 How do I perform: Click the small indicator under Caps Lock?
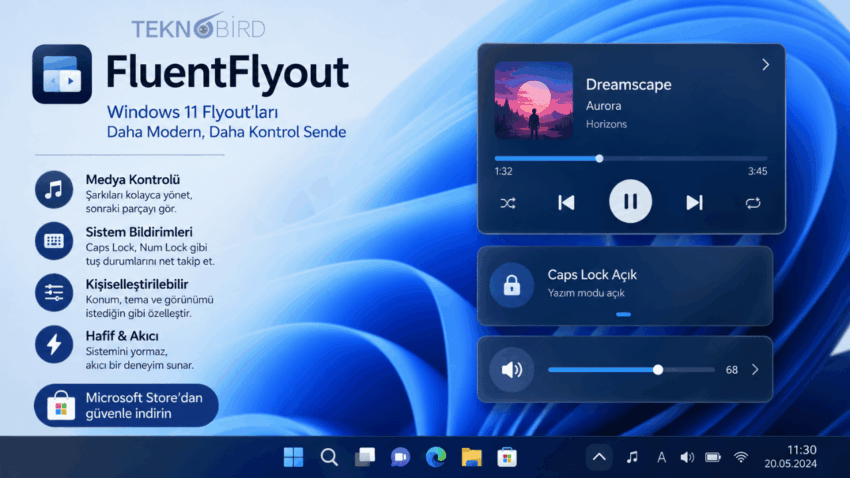tap(623, 314)
